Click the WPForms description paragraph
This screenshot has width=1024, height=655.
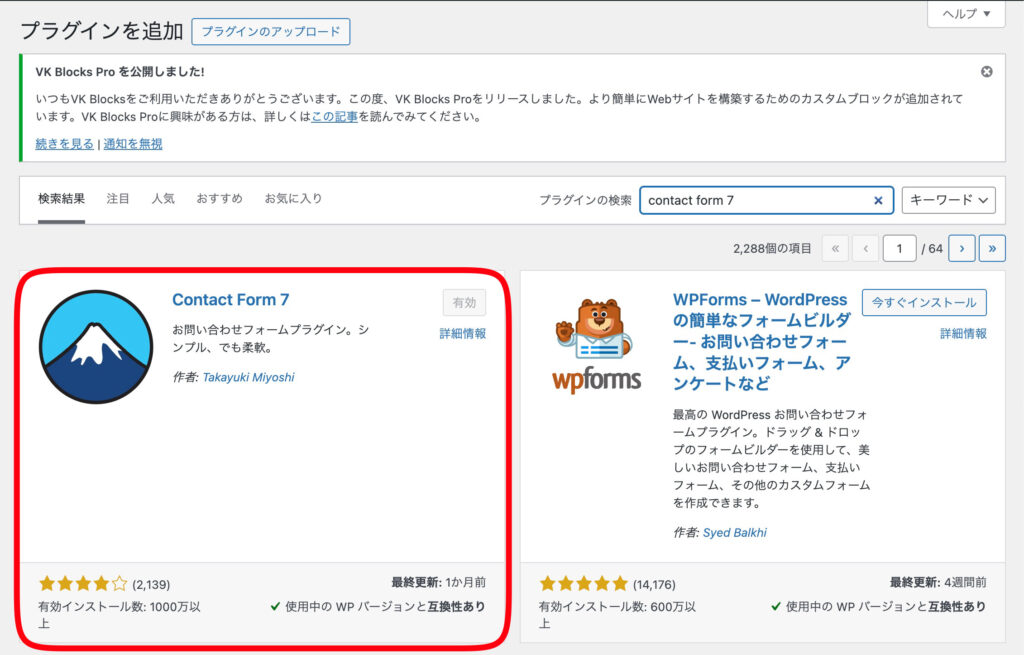[771, 458]
